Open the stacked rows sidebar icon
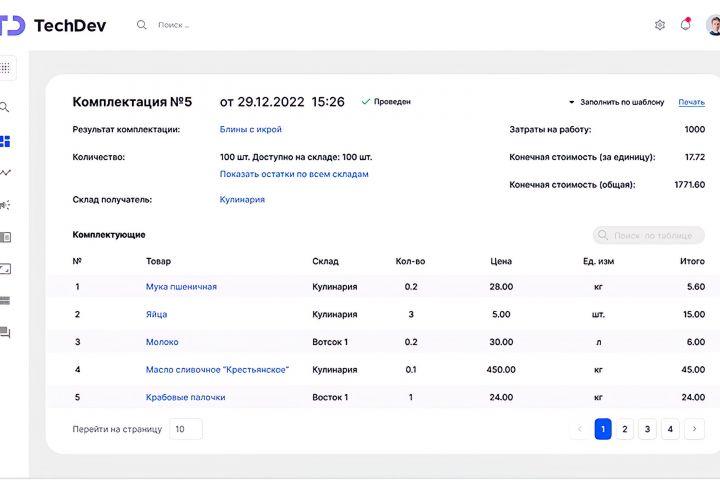 (x=5, y=301)
